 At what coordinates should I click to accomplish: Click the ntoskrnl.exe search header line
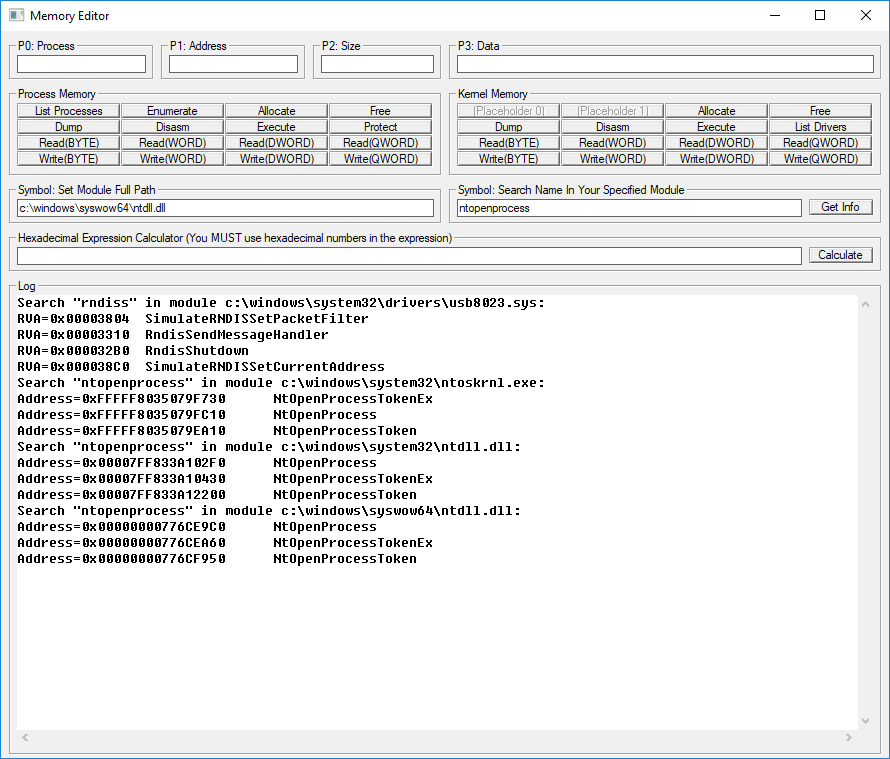click(x=281, y=383)
